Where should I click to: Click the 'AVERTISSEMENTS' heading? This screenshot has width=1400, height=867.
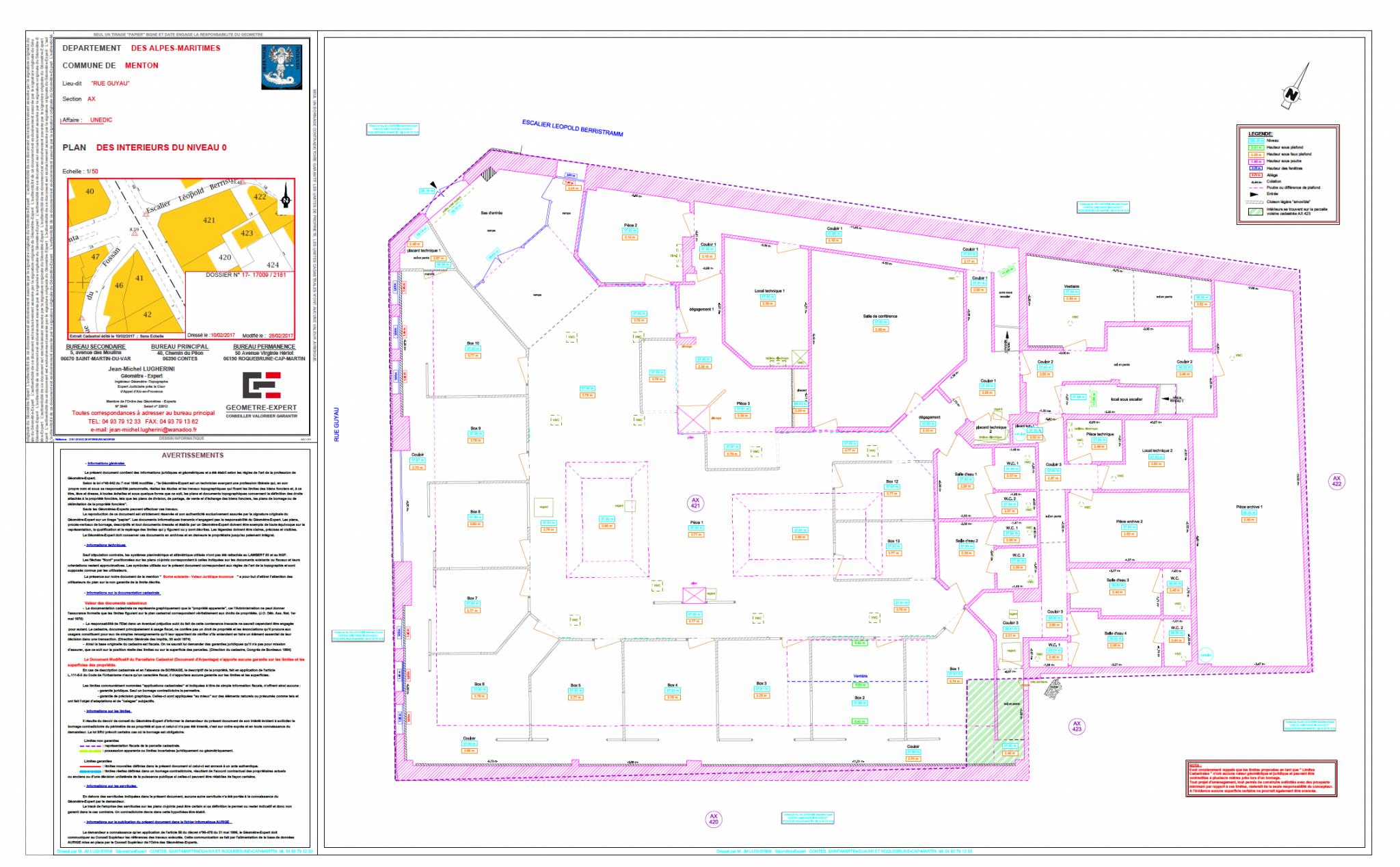[x=193, y=455]
